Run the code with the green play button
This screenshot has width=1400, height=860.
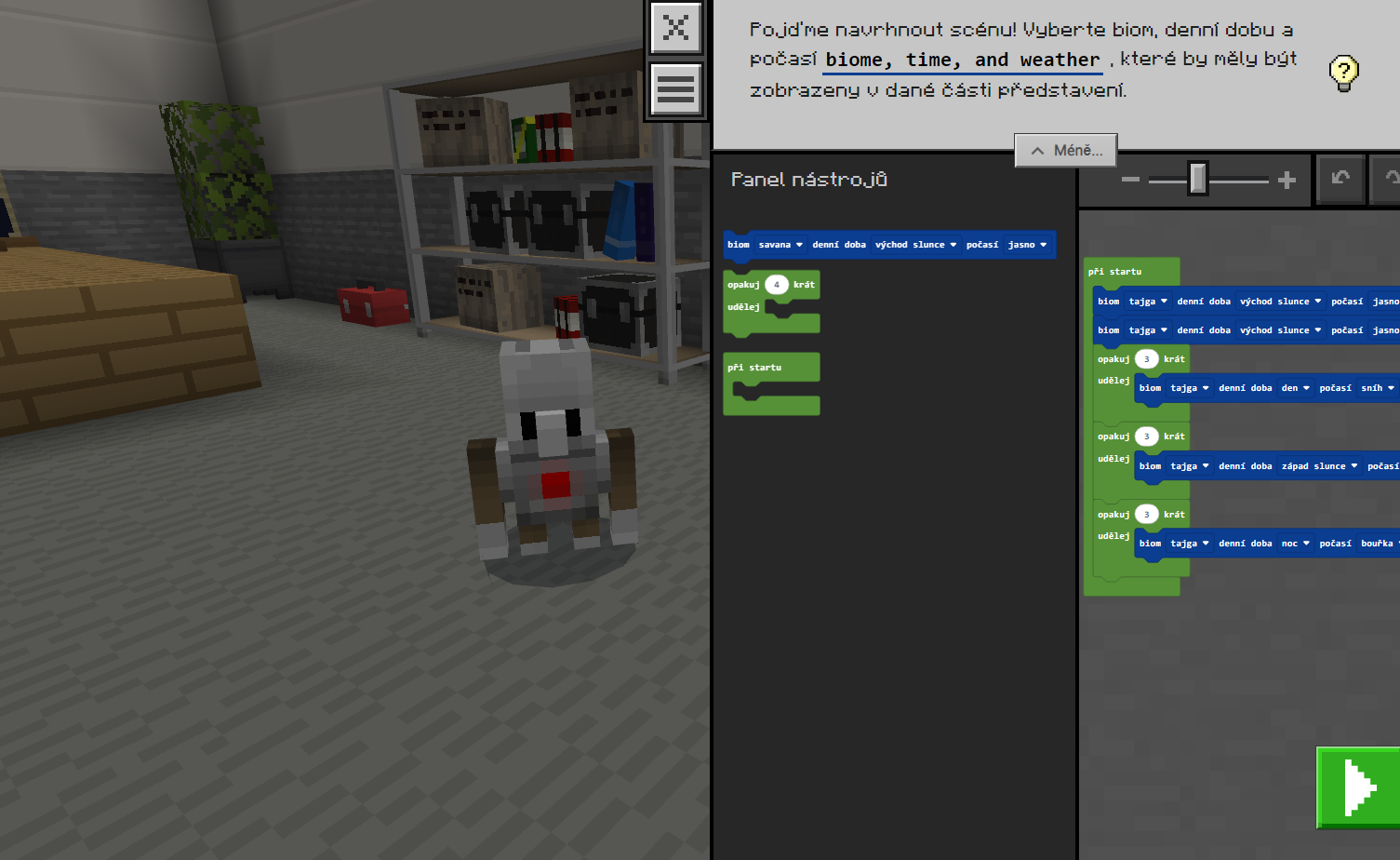coord(1359,787)
